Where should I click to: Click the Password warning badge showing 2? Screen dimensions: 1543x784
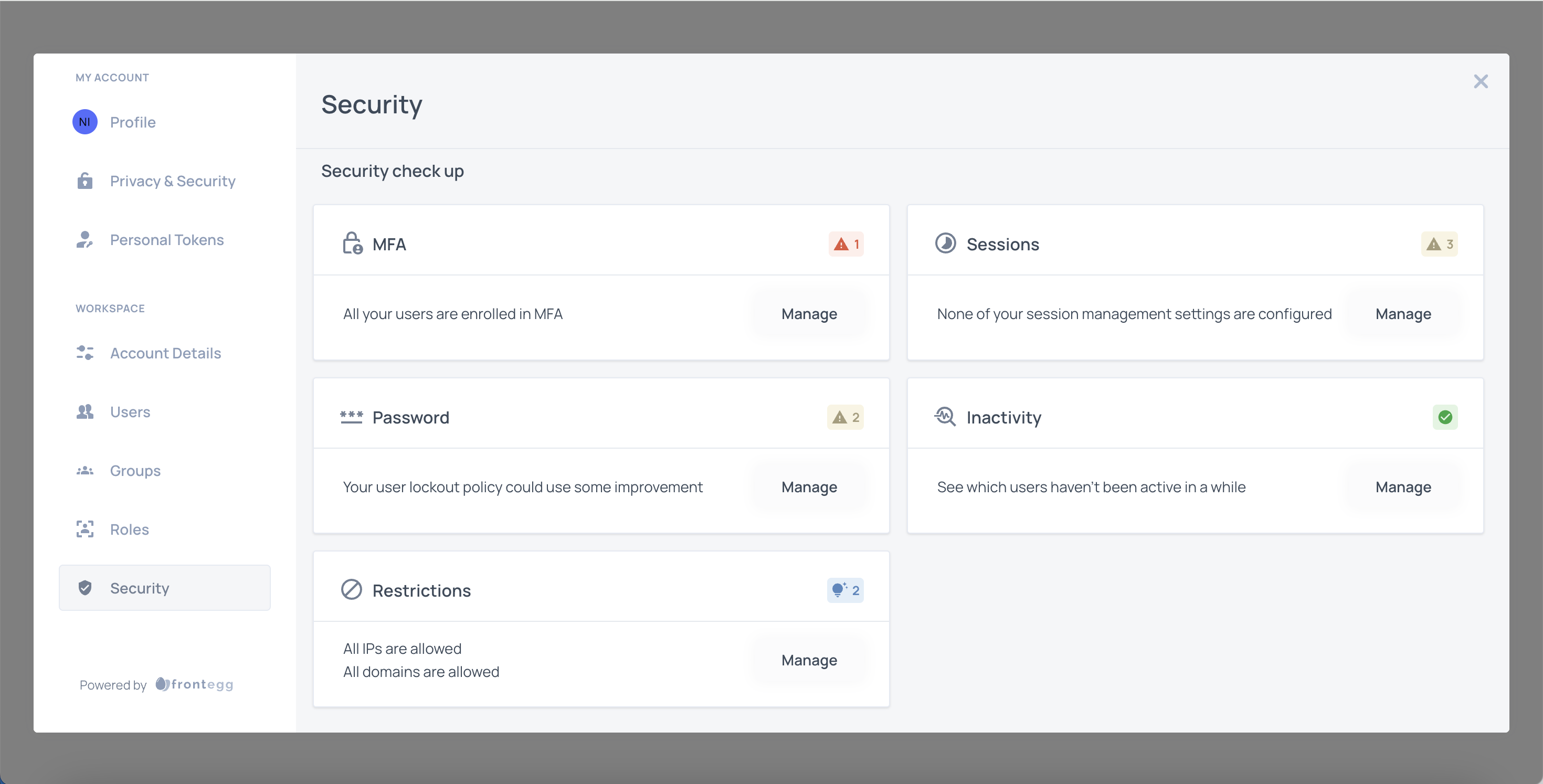coord(845,418)
